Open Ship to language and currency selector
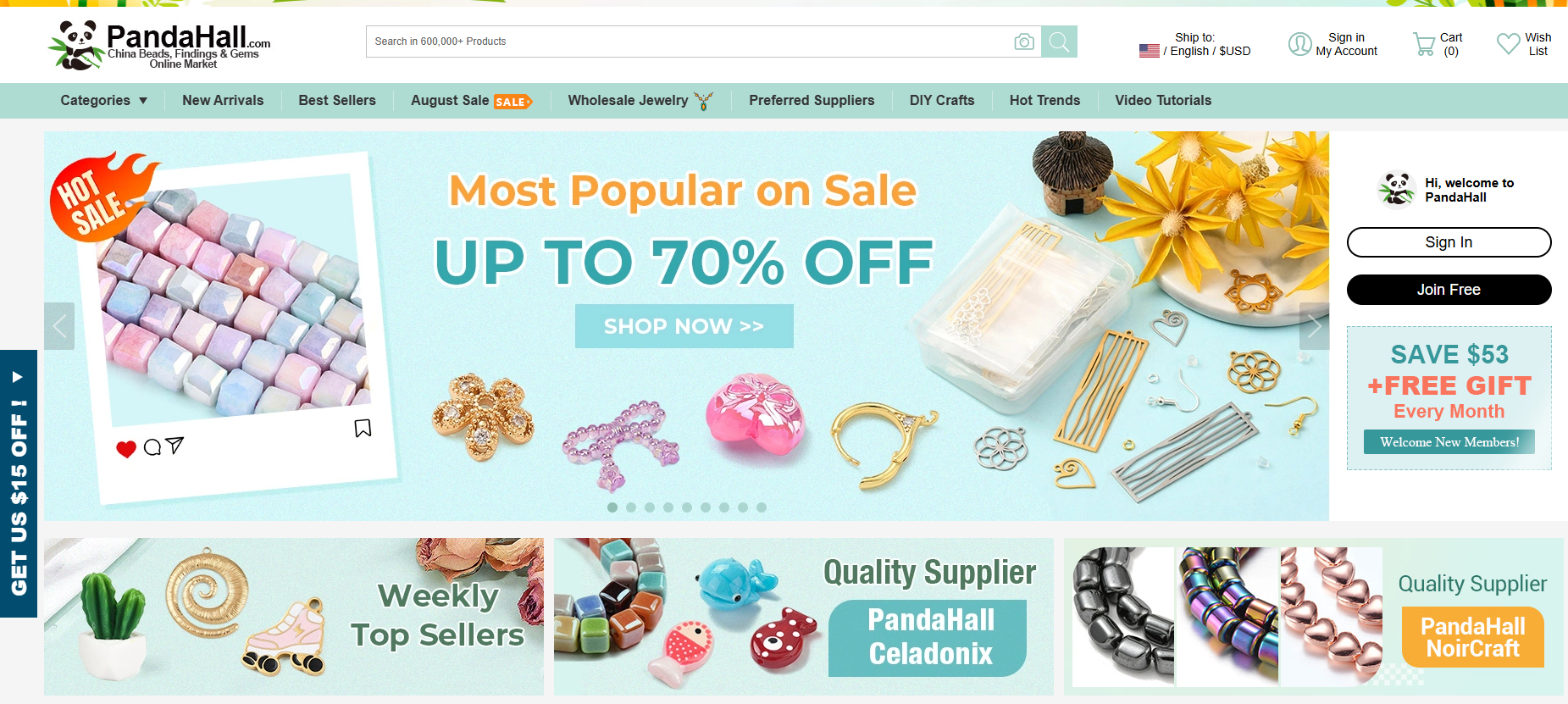 (1194, 44)
